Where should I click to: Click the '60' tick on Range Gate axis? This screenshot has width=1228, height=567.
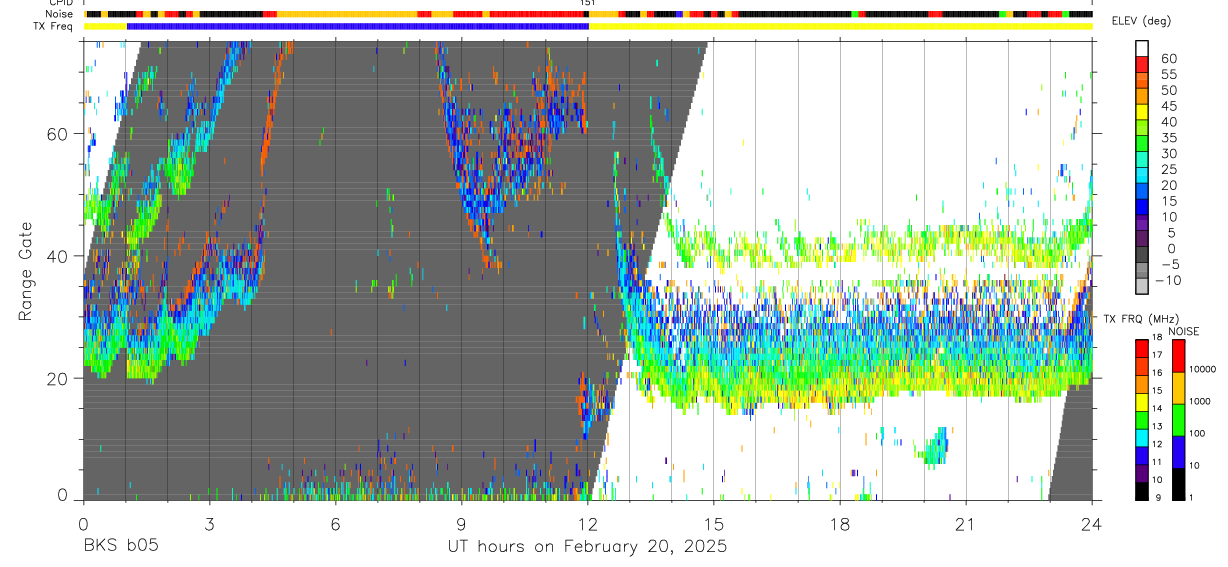click(58, 134)
